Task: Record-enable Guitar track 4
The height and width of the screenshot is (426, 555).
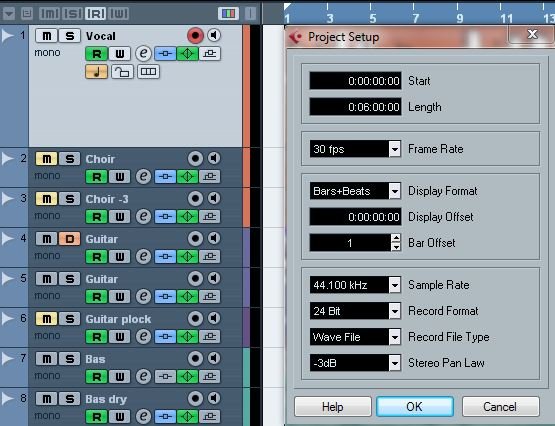Action: 195,238
